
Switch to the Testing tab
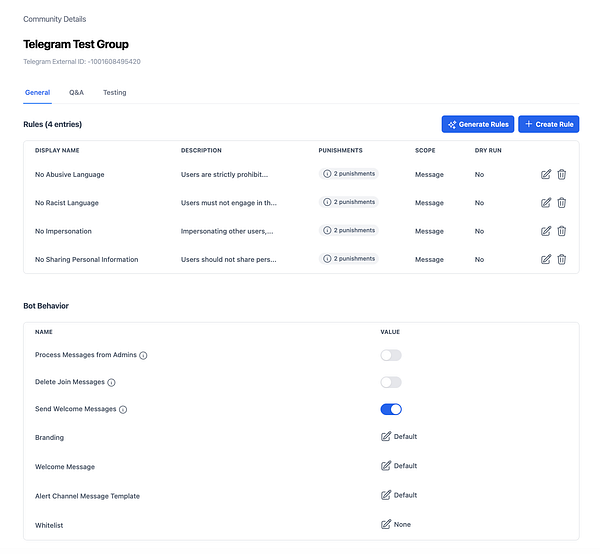(x=114, y=93)
